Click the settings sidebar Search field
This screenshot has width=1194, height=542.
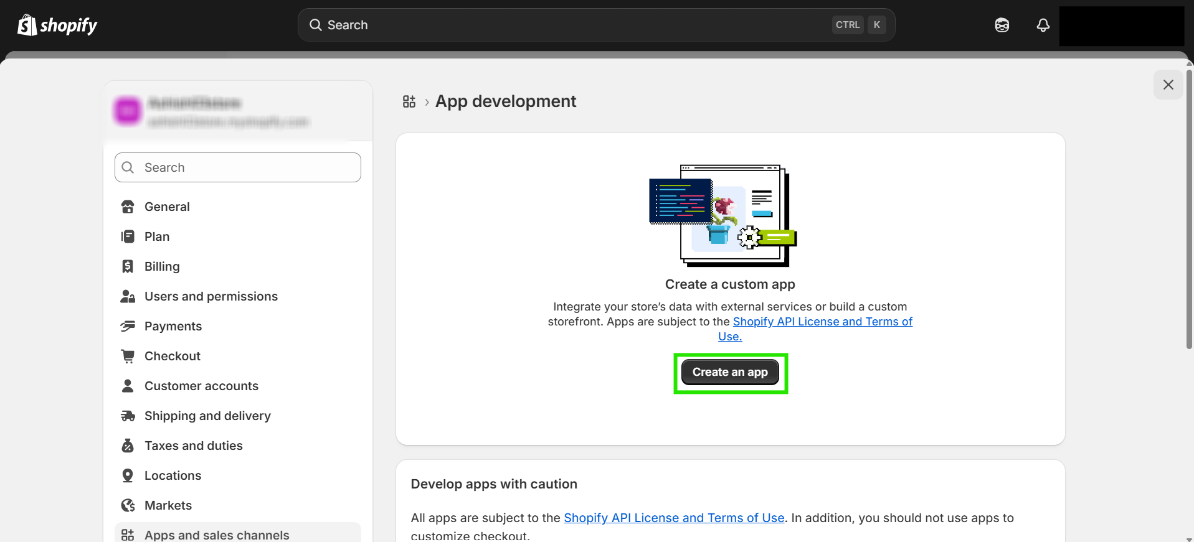pos(238,168)
